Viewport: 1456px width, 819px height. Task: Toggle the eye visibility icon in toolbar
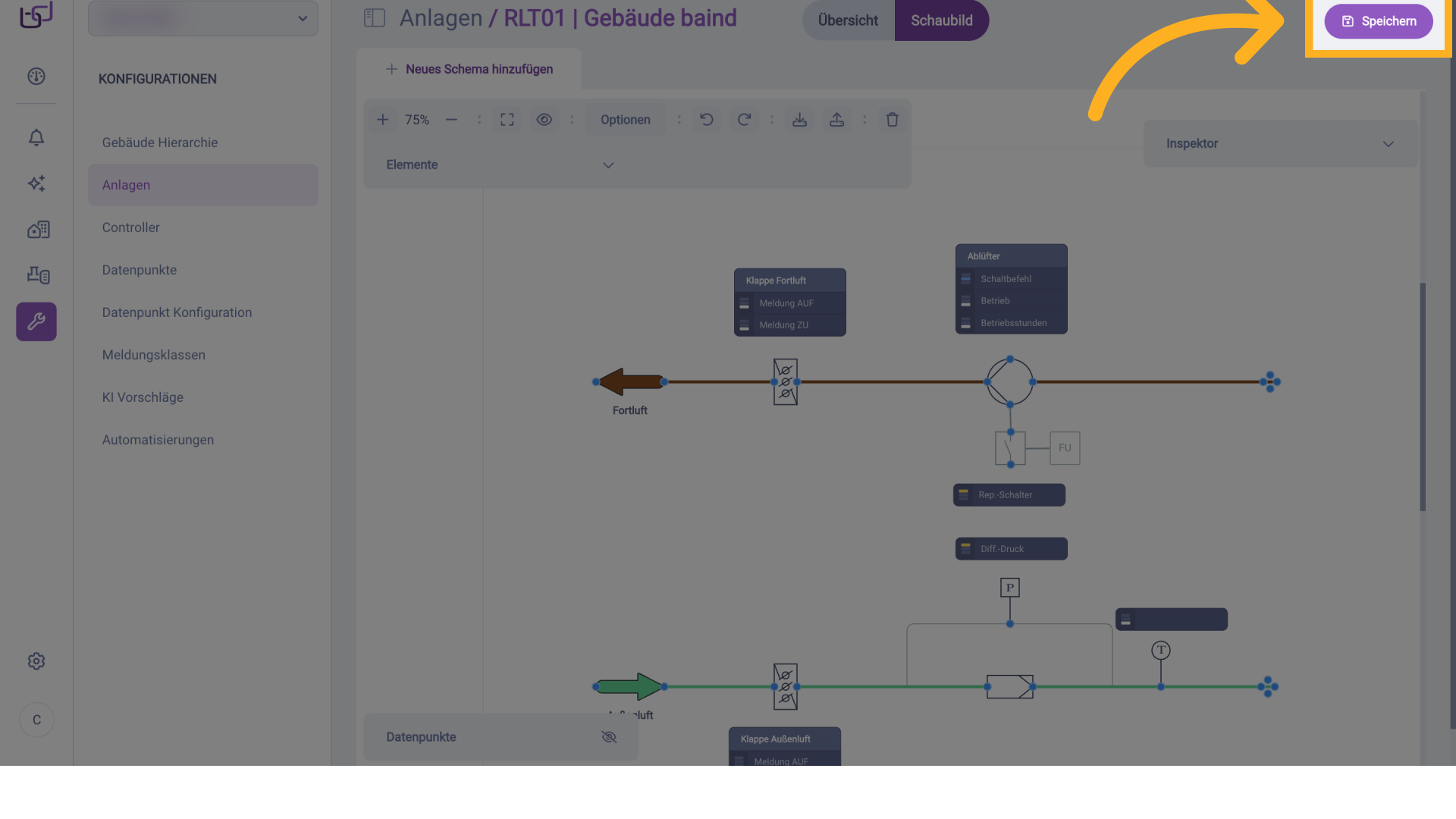tap(544, 120)
